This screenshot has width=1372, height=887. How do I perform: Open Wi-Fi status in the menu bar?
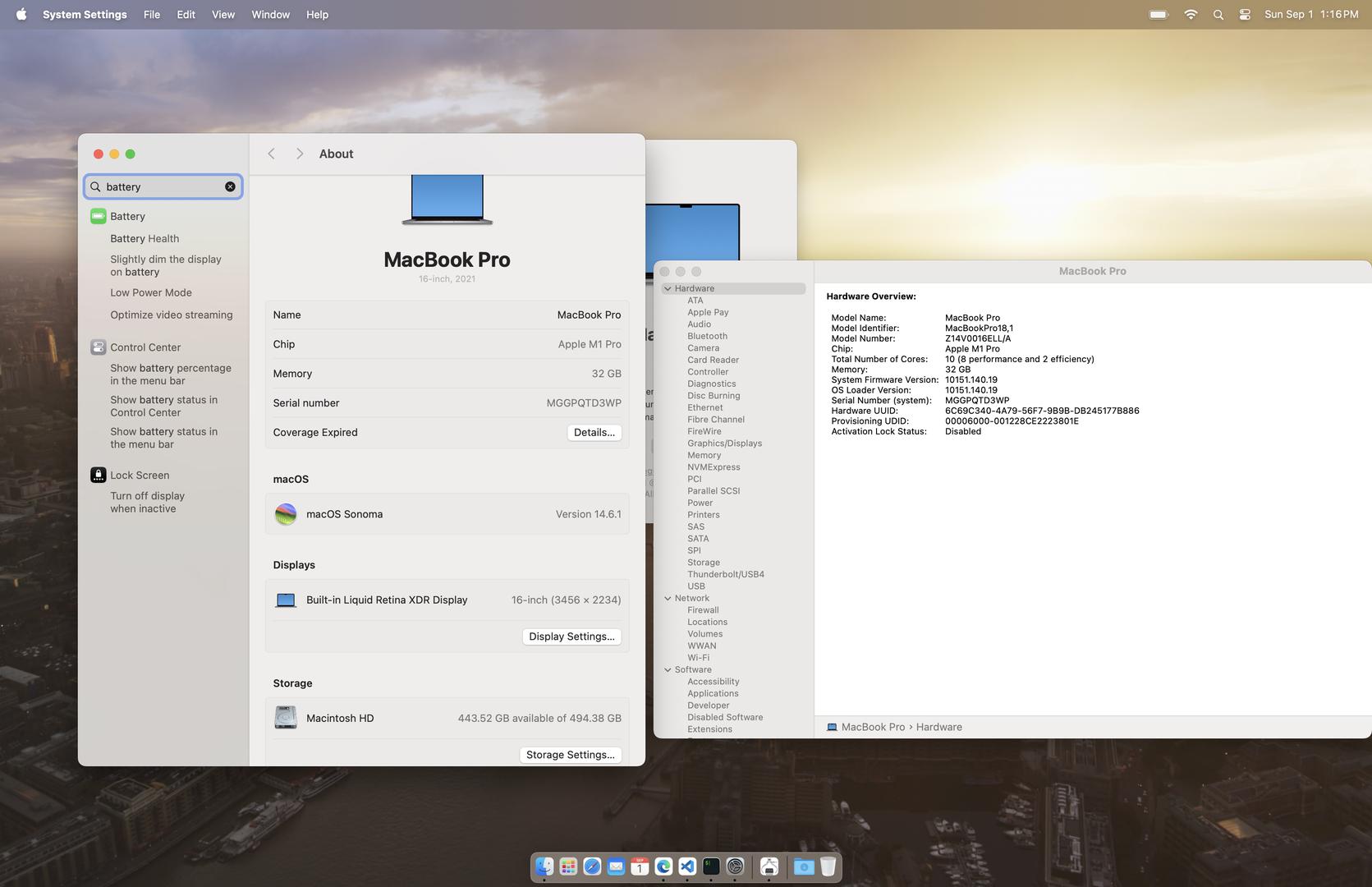point(1191,14)
